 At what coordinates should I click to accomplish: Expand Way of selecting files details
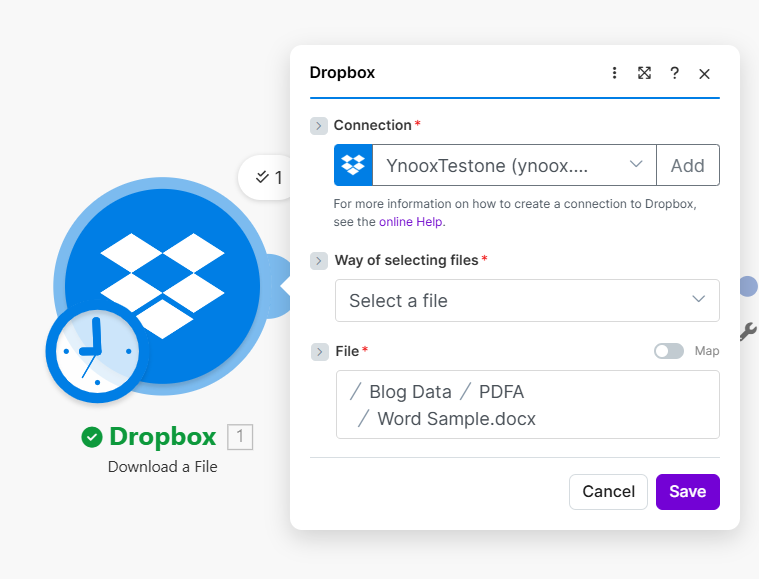[319, 261]
